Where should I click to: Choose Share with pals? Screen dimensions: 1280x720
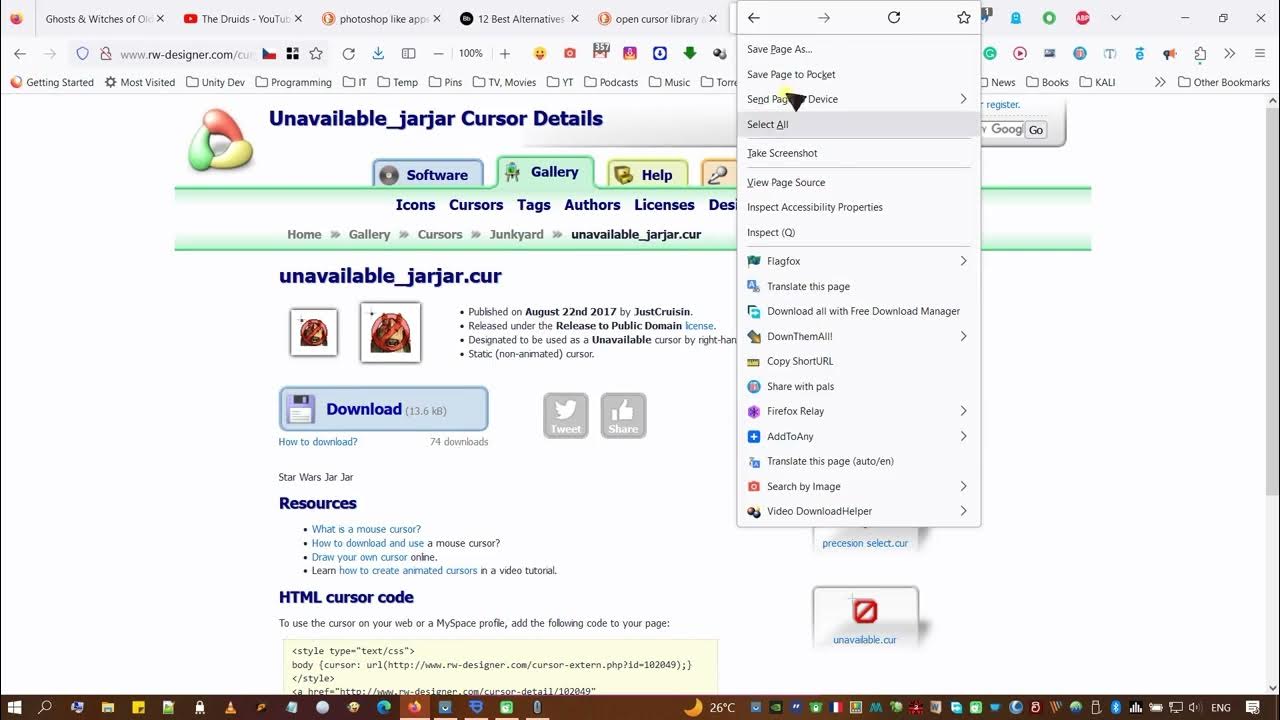(x=858, y=386)
